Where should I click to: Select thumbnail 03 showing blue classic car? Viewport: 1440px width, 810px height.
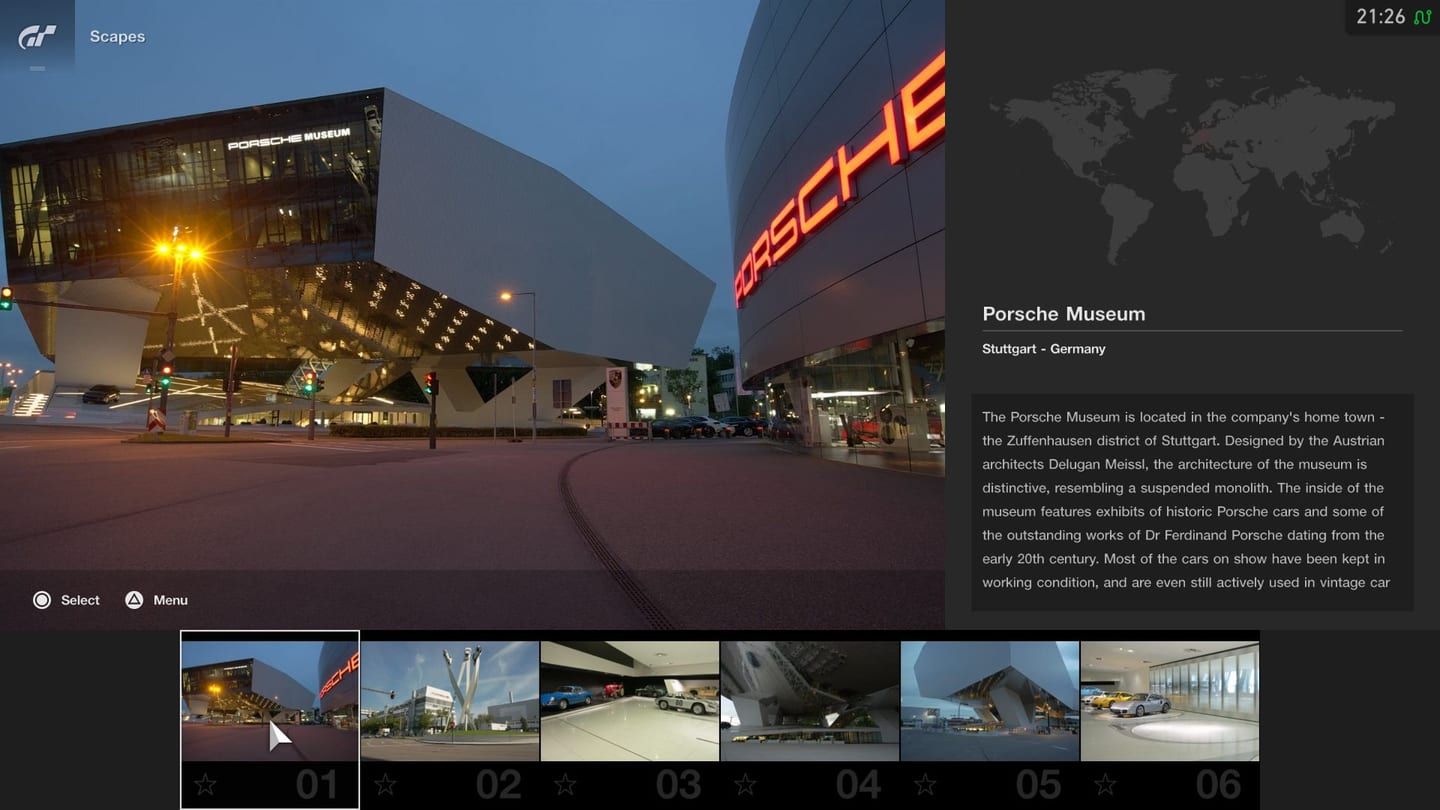(630, 701)
